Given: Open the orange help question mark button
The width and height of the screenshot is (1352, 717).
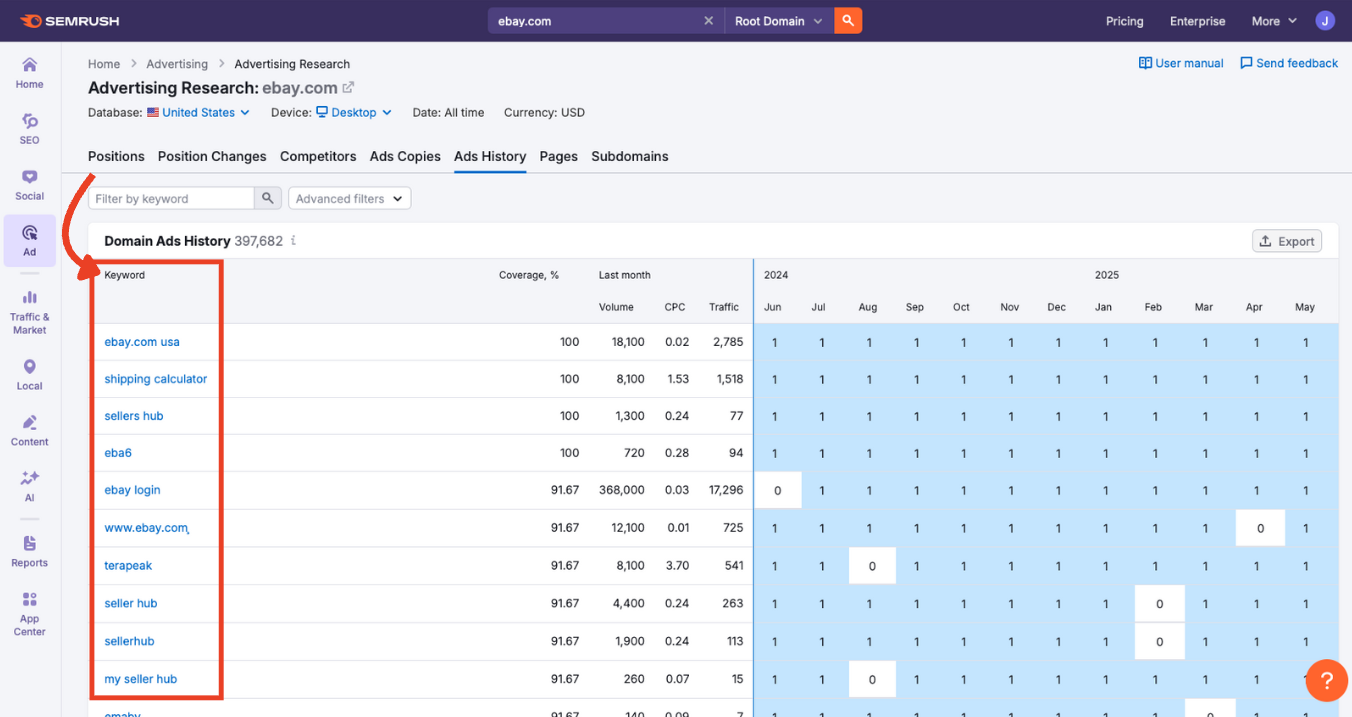Looking at the screenshot, I should (1326, 680).
